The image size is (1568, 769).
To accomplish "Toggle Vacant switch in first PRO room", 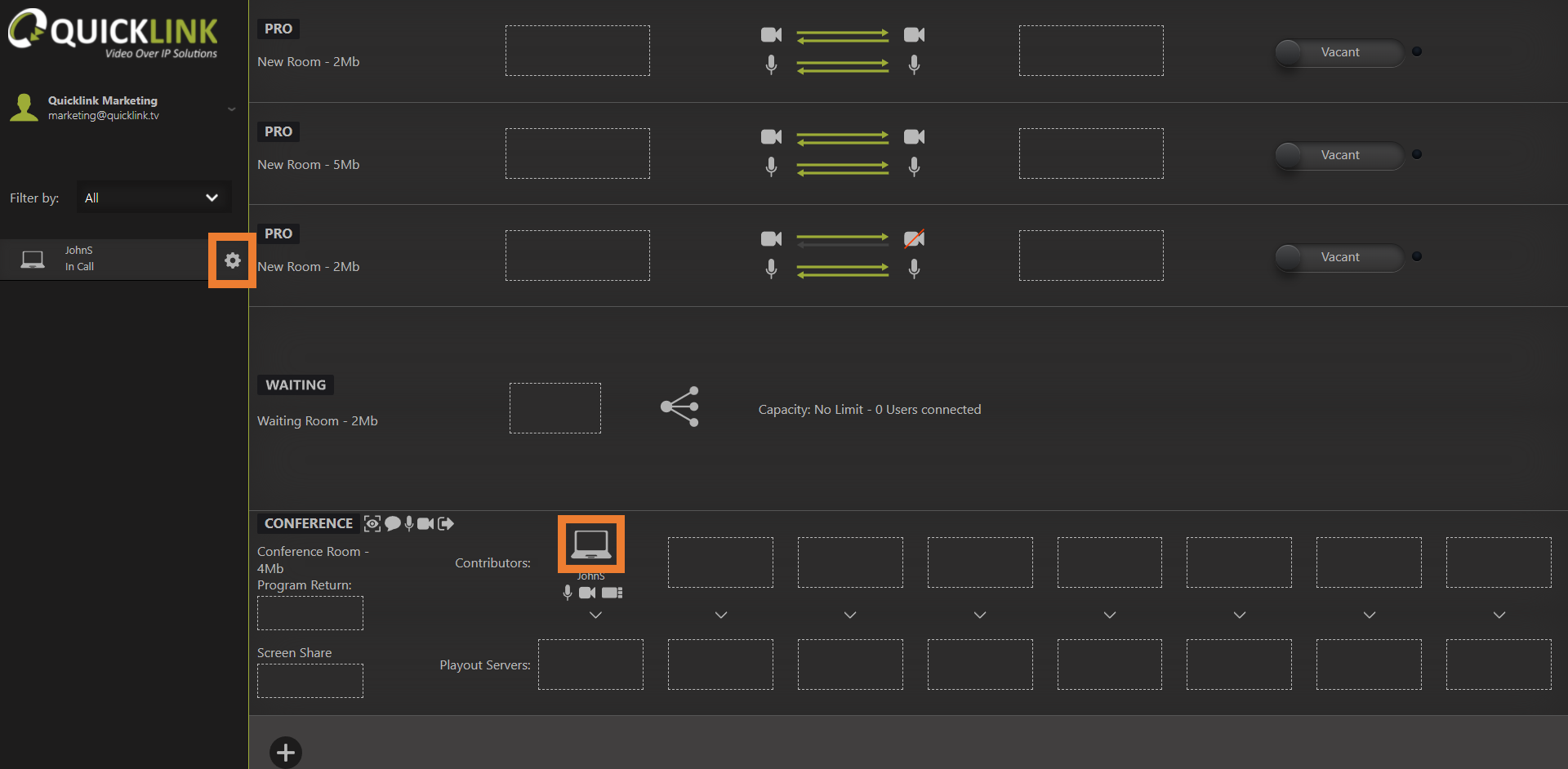I will click(x=1339, y=52).
